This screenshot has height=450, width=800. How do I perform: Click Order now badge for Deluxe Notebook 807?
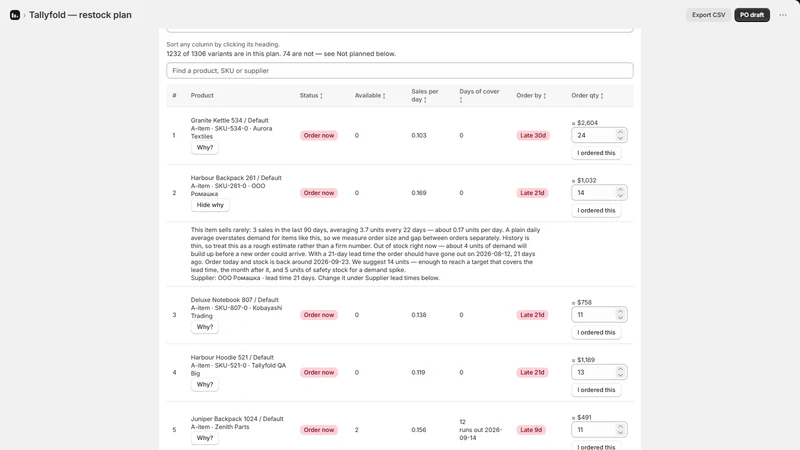[x=319, y=315]
